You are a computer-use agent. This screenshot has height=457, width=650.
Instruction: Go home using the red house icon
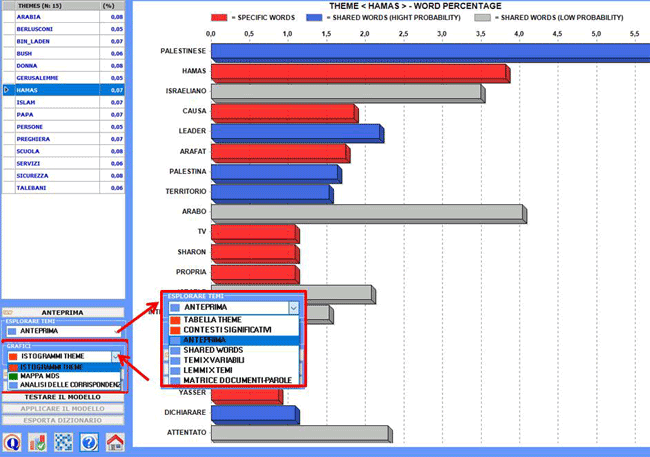115,442
